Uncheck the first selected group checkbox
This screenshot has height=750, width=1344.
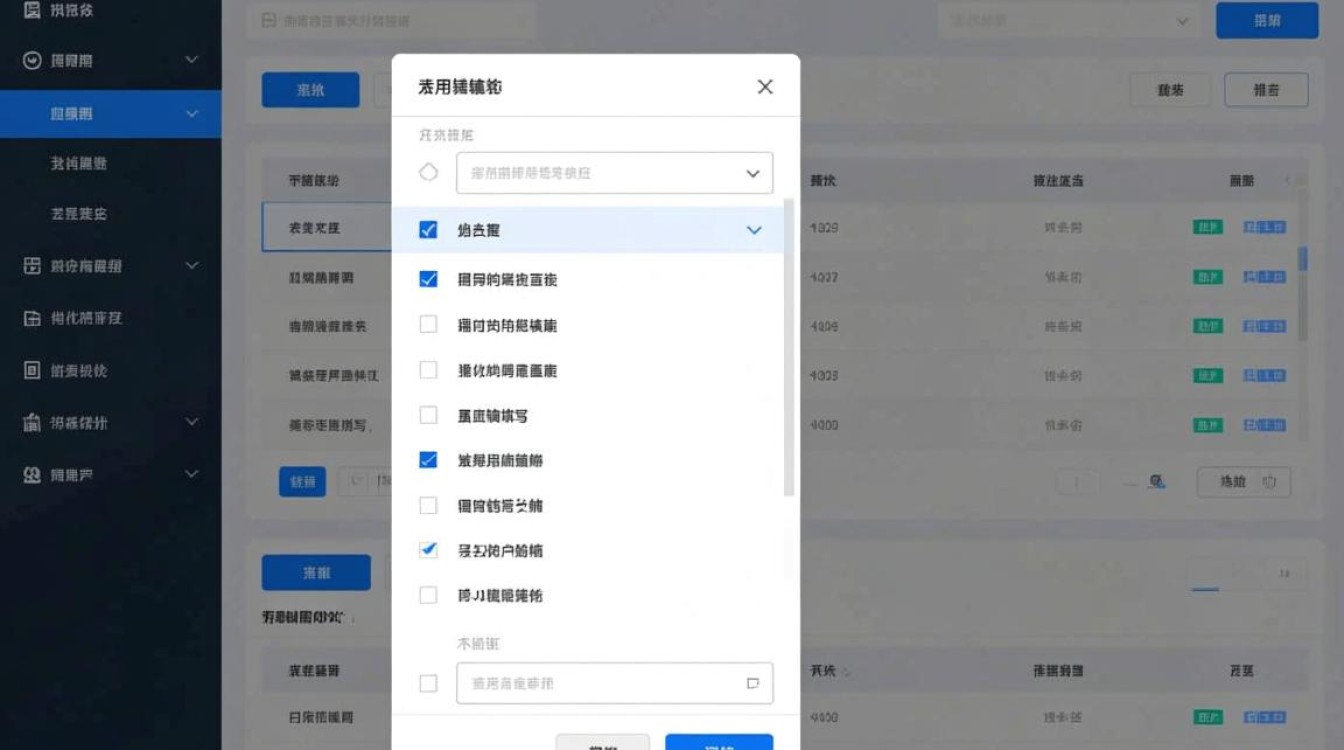tap(428, 229)
